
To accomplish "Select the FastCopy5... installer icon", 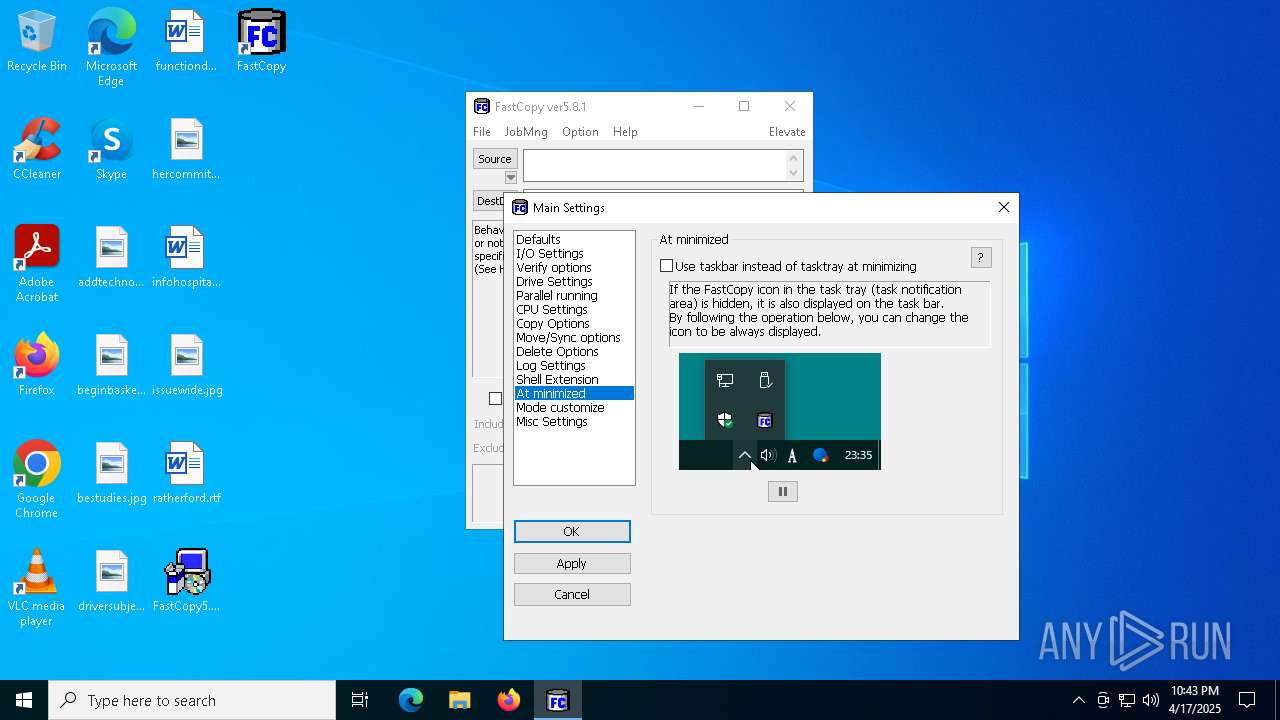I will point(186,582).
